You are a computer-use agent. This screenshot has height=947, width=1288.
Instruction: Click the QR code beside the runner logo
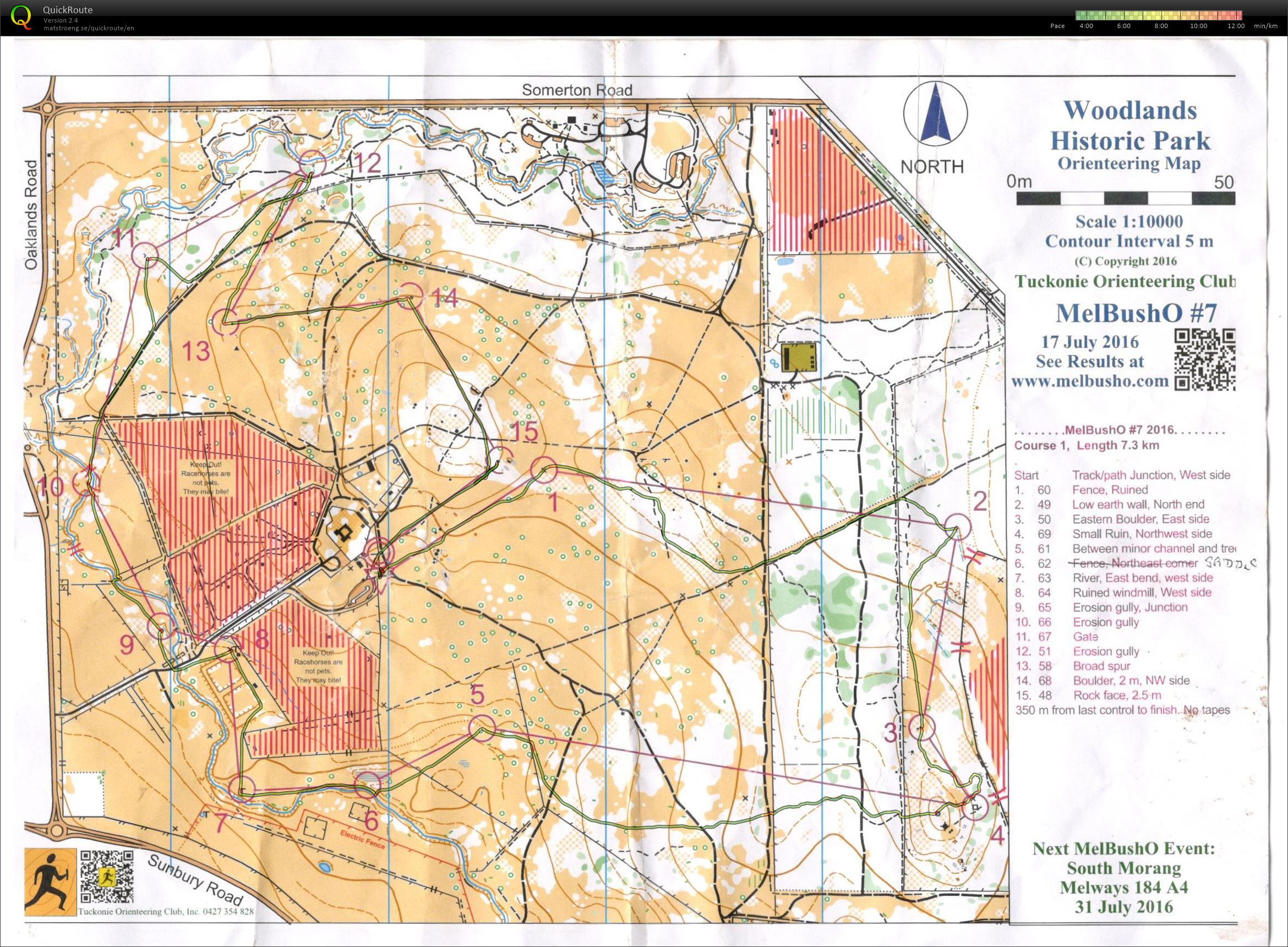(x=107, y=877)
